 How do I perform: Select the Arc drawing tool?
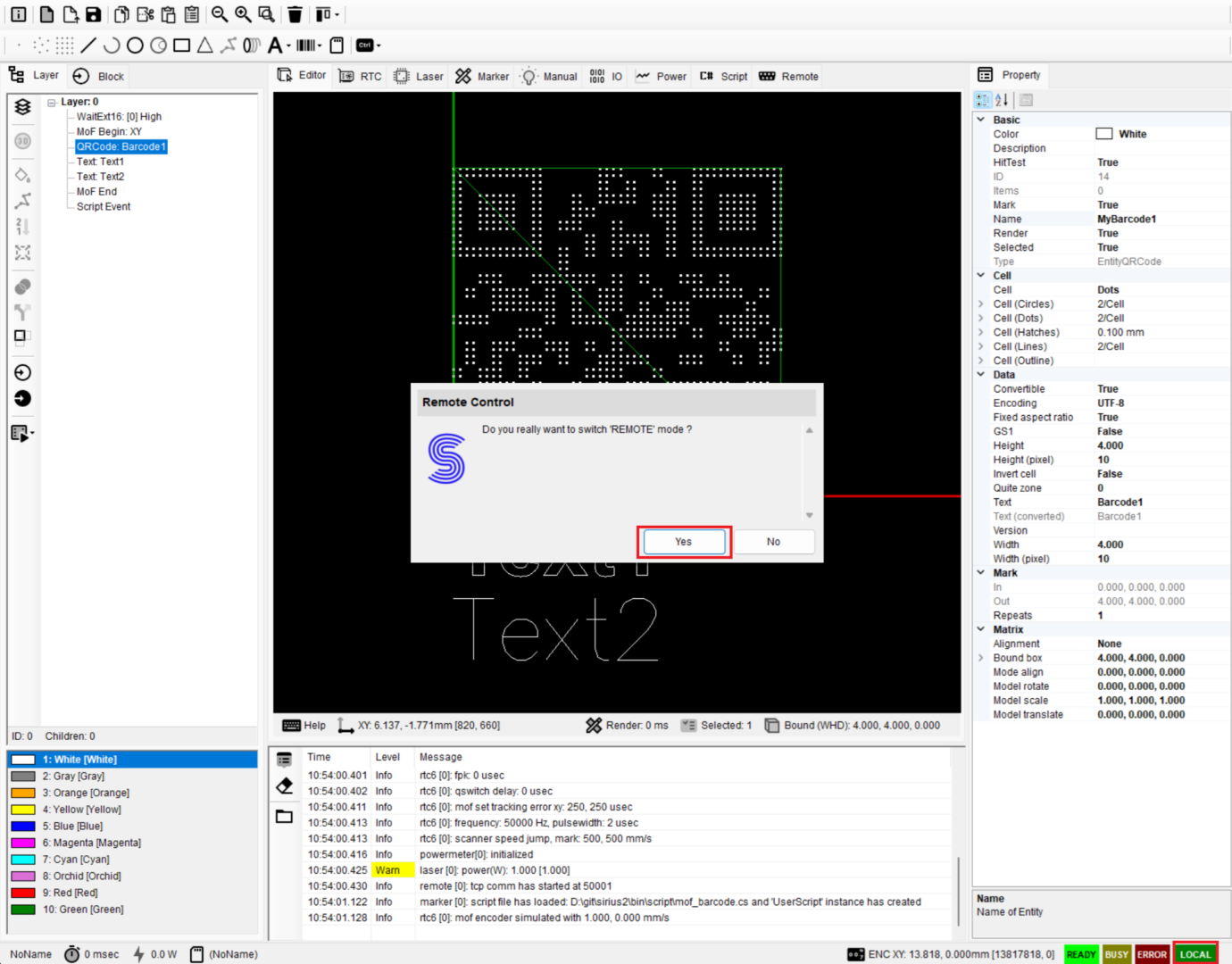(112, 45)
